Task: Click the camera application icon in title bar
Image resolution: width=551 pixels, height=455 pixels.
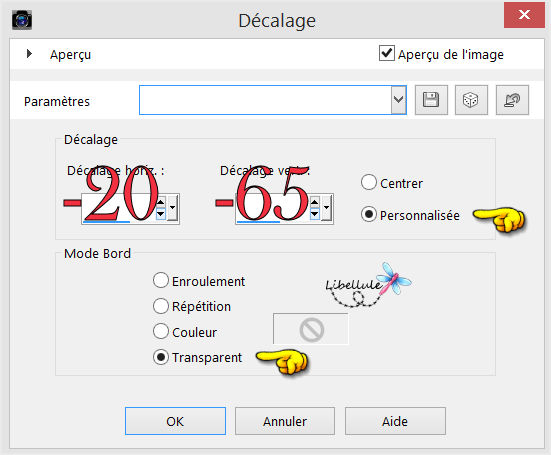Action: point(22,20)
